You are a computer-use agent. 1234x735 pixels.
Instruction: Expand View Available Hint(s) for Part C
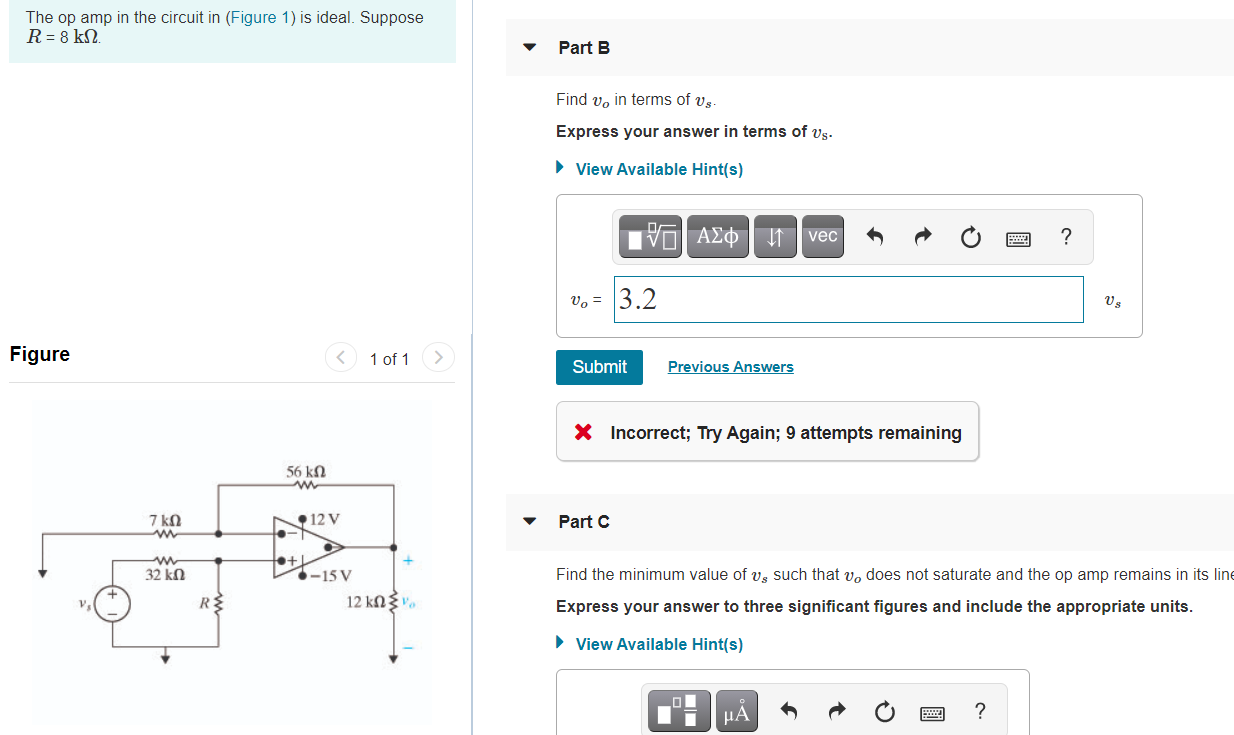tap(659, 643)
